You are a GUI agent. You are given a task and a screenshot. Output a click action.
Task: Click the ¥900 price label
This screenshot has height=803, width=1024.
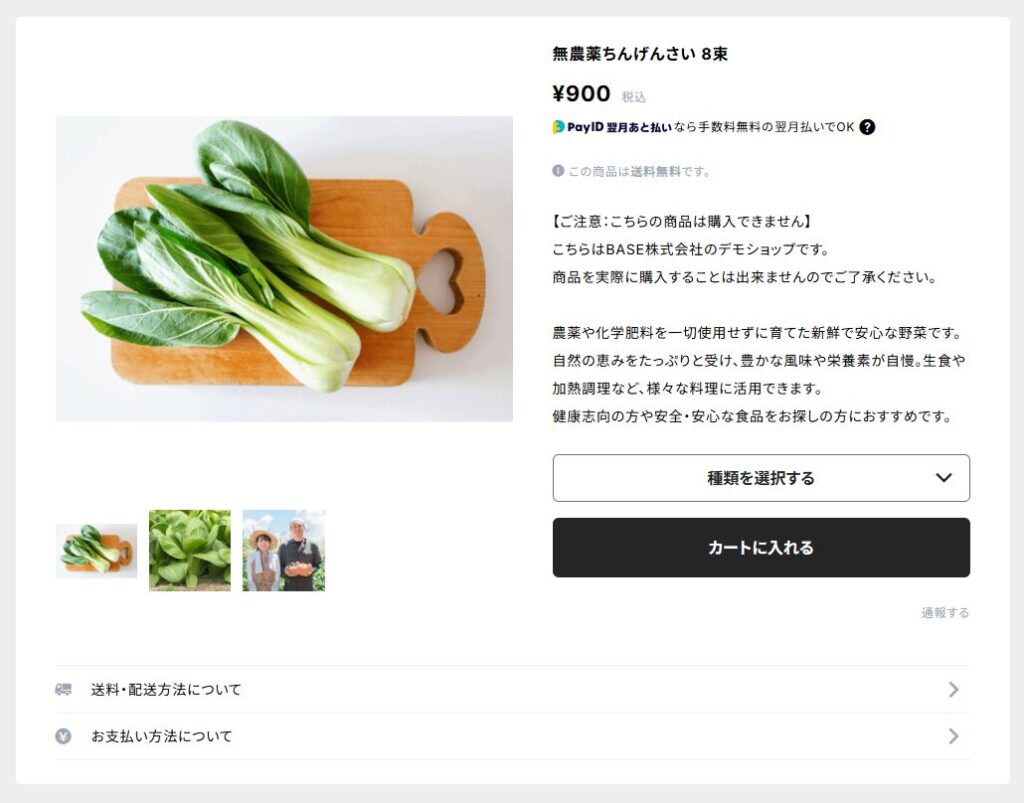coord(581,94)
